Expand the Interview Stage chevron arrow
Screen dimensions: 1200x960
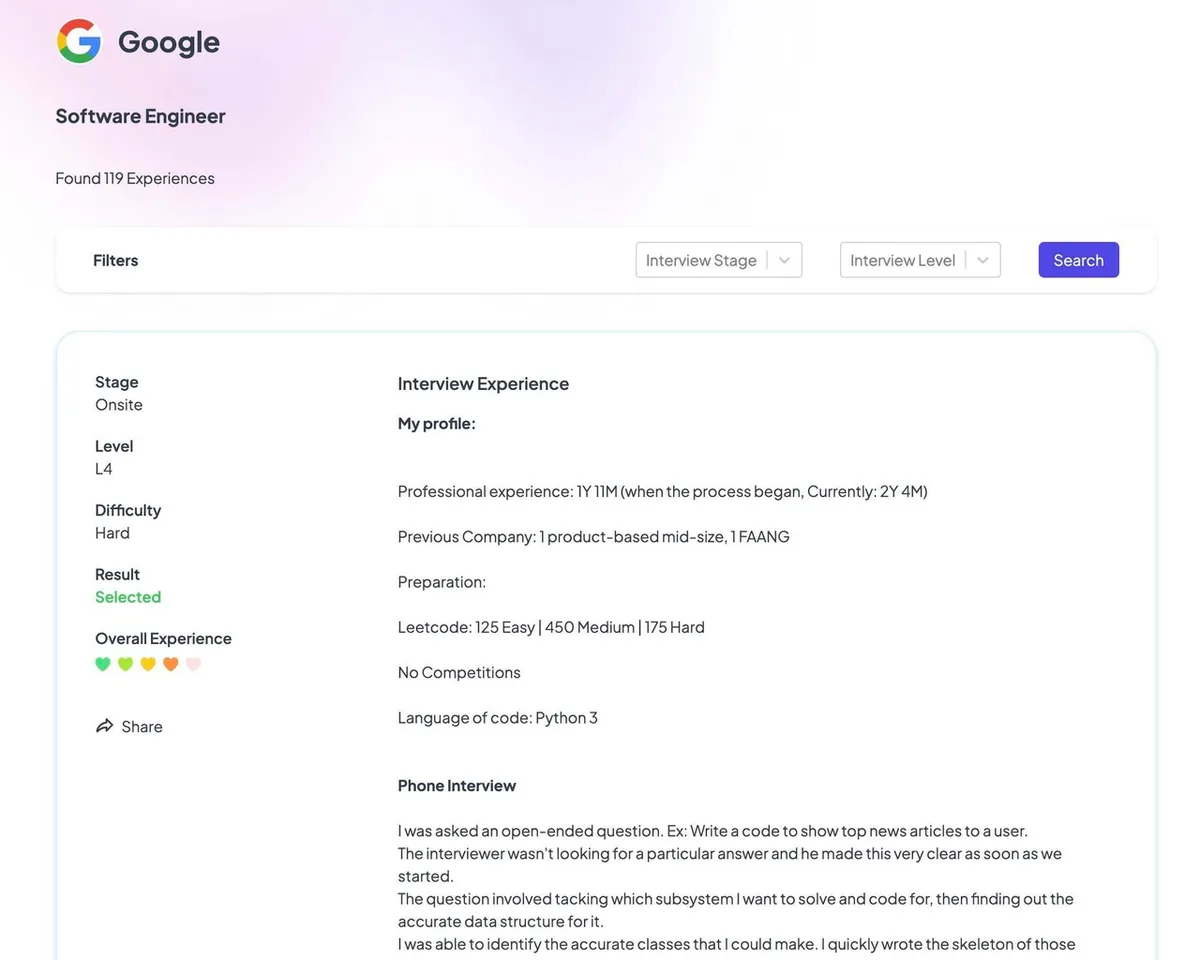coord(784,260)
